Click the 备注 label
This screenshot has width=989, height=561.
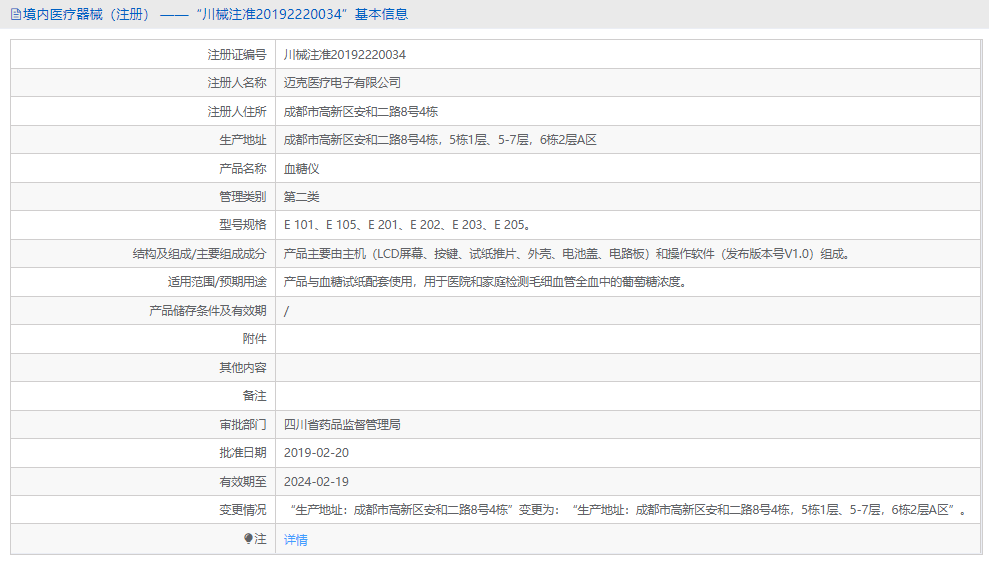point(254,396)
